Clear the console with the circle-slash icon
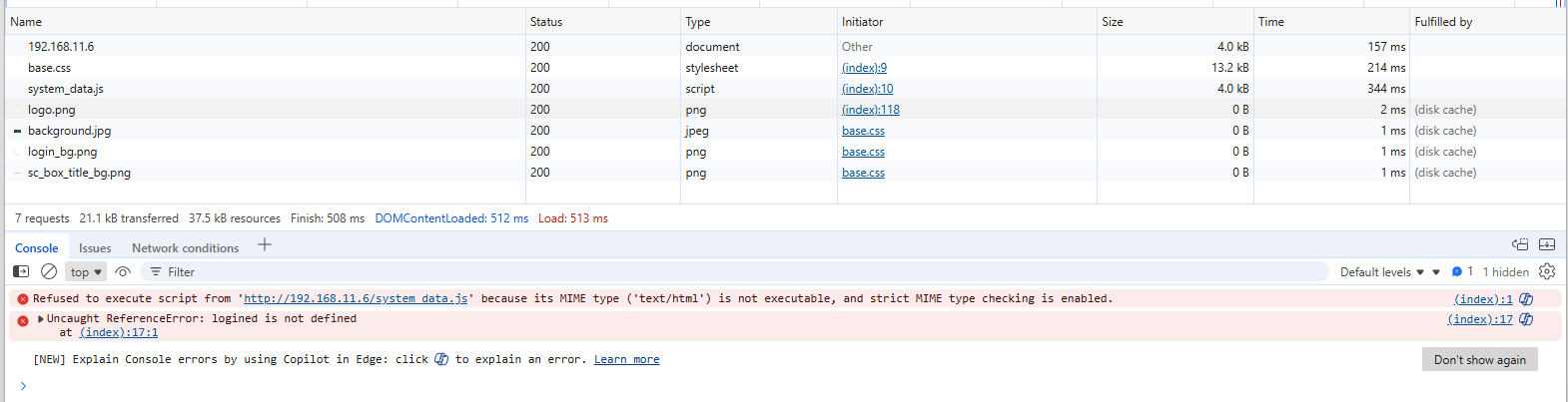Image resolution: width=1568 pixels, height=402 pixels. coord(49,271)
